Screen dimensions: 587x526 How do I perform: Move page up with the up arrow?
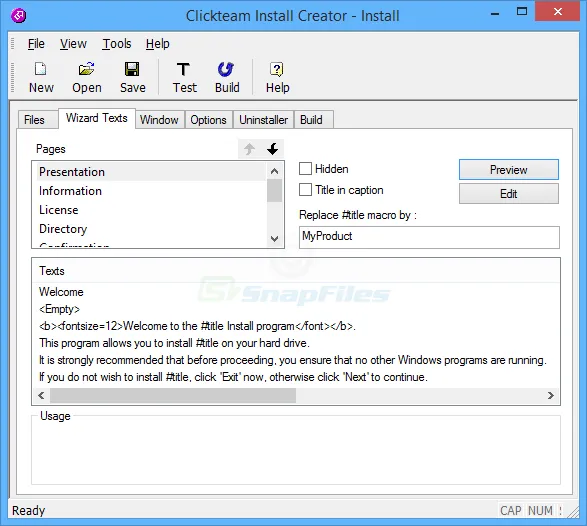(249, 149)
